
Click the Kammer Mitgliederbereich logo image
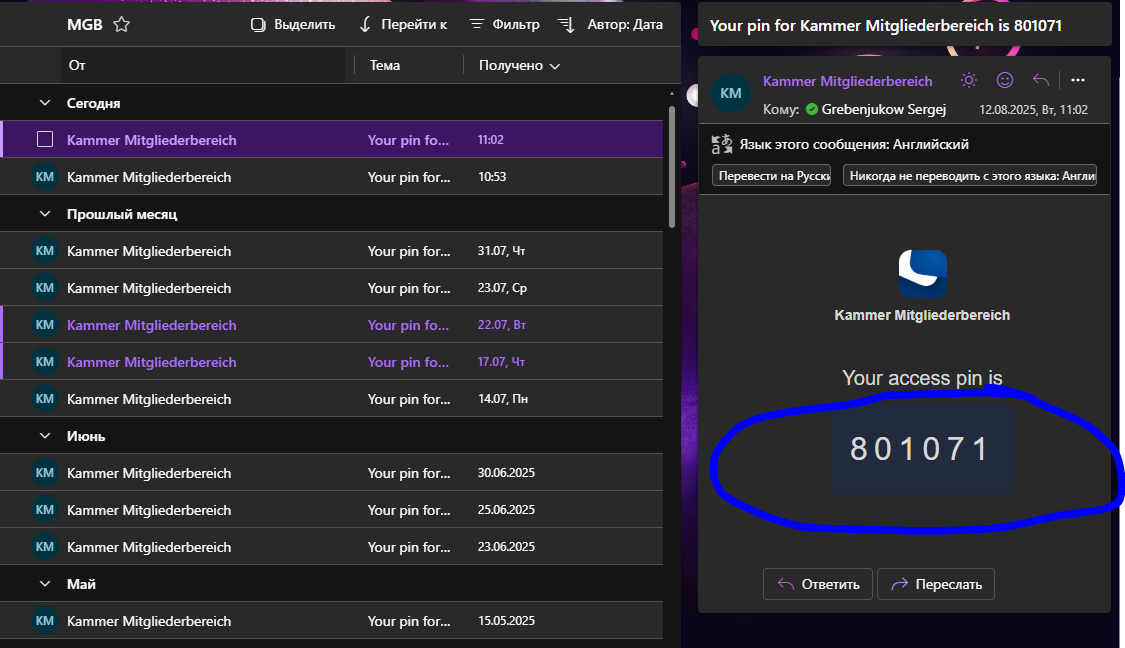(x=923, y=273)
